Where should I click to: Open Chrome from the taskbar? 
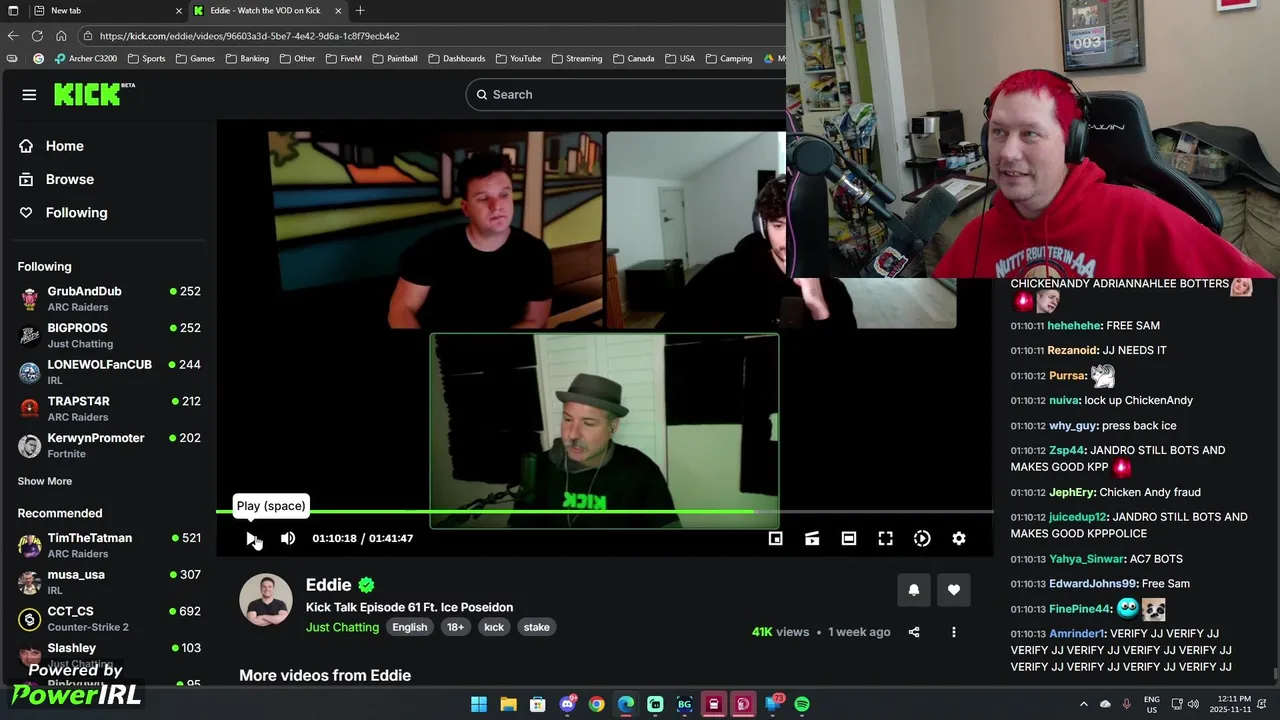(597, 704)
